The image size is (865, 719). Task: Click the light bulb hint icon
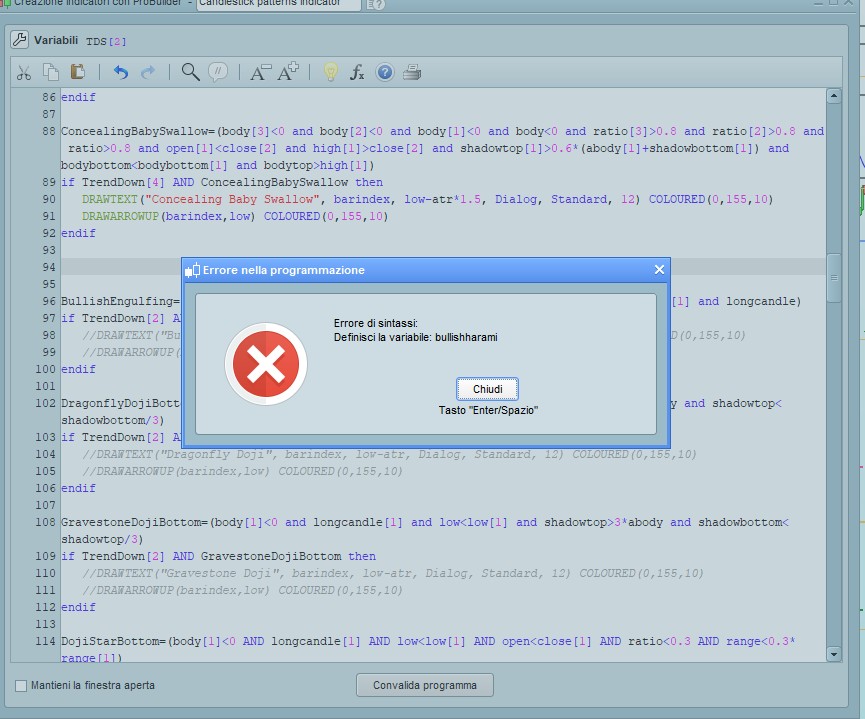331,72
